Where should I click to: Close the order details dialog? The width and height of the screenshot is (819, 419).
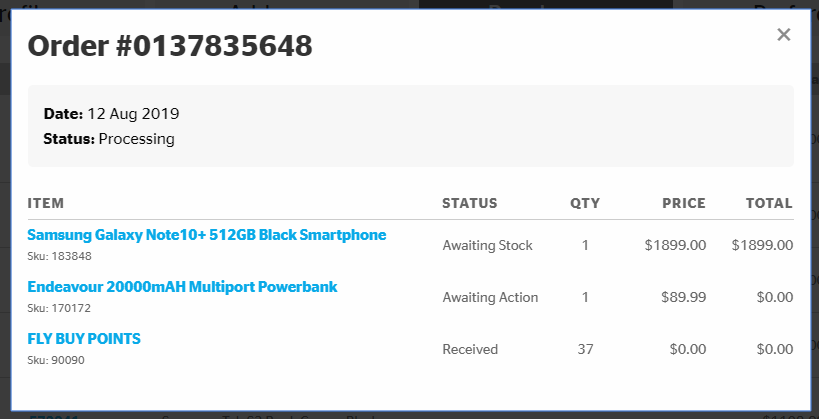784,35
